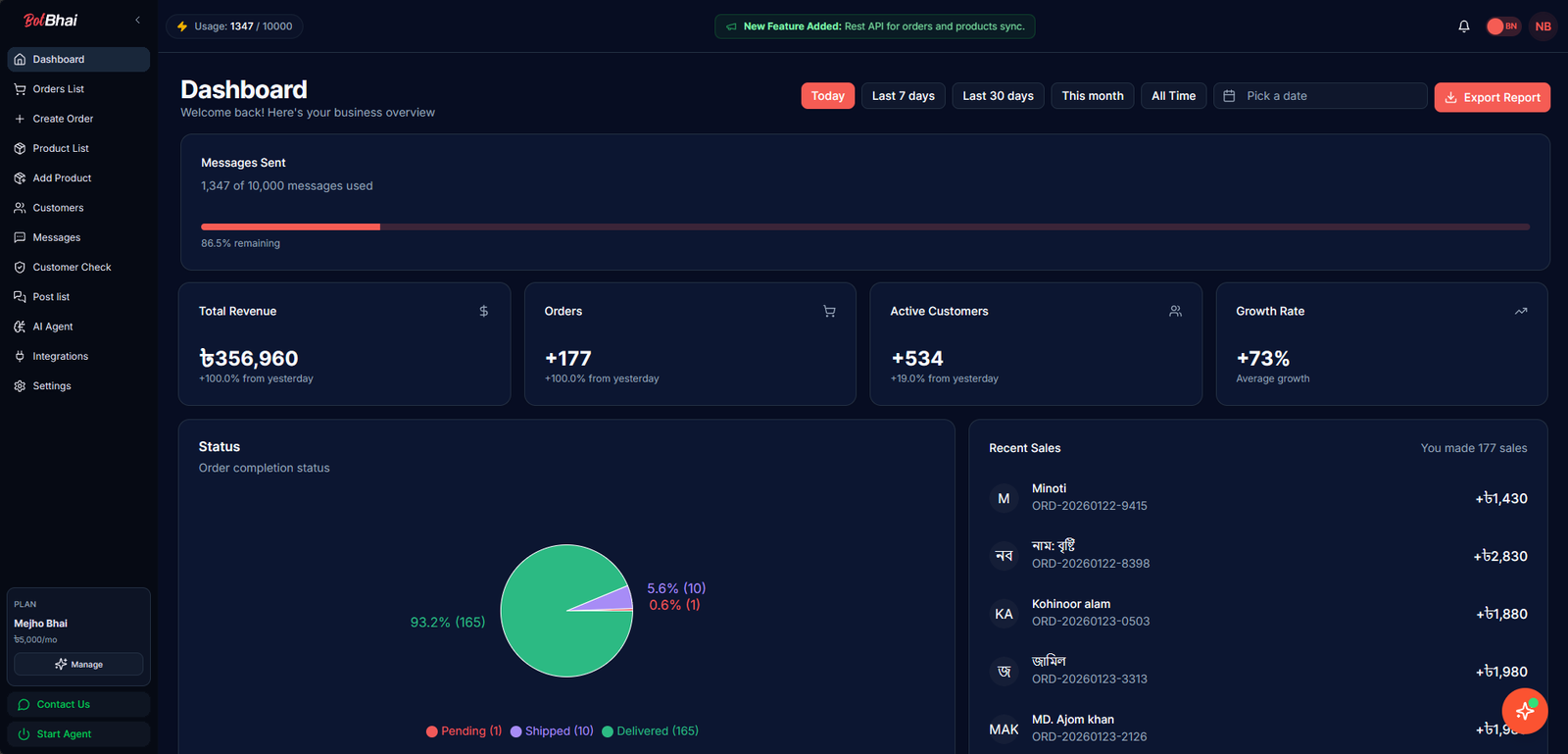Collapse the sidebar with the chevron
Screen dimensions: 1568x754
point(137,20)
